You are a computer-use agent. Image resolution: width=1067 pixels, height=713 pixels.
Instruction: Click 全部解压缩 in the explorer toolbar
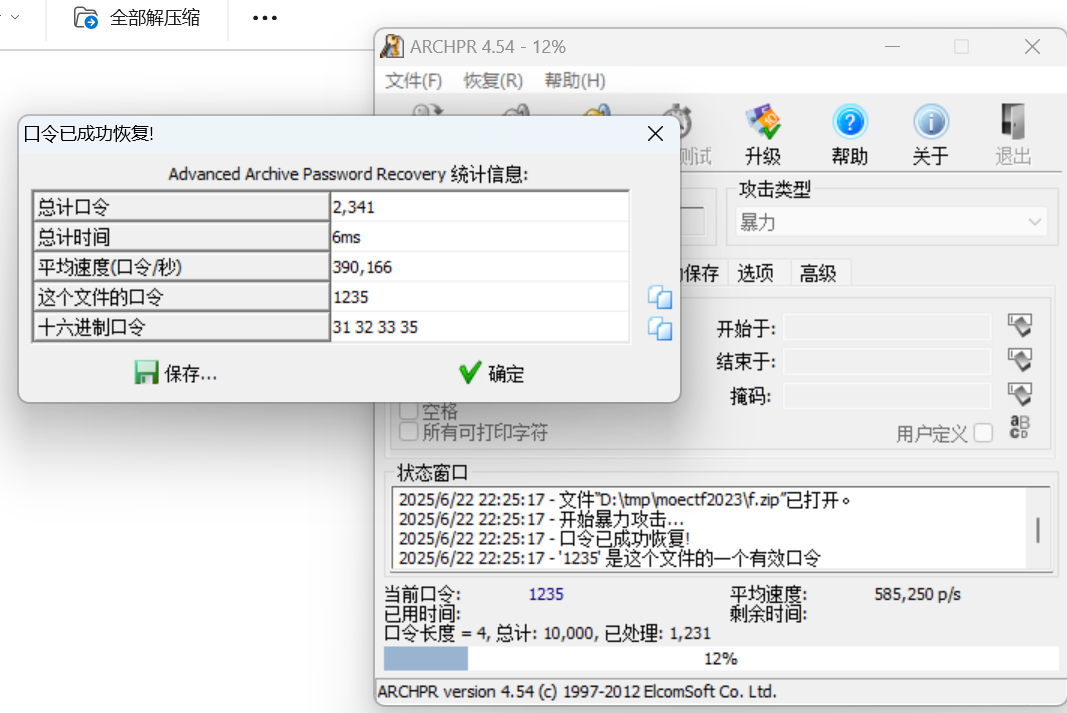[x=137, y=18]
